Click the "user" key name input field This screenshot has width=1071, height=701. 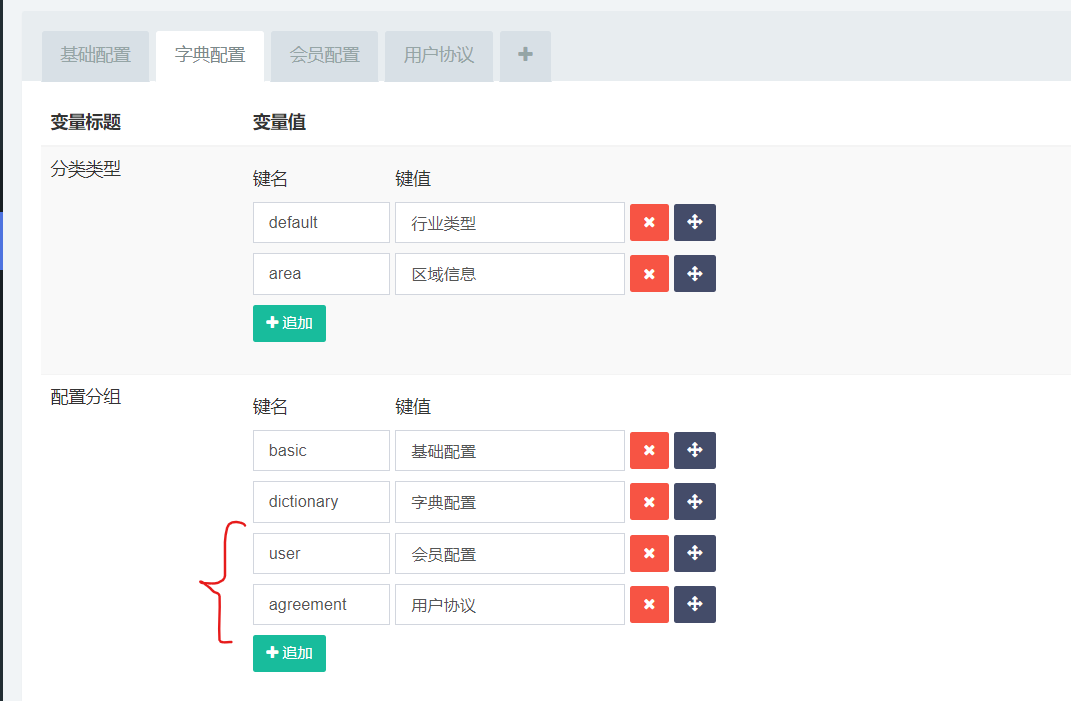[x=321, y=553]
